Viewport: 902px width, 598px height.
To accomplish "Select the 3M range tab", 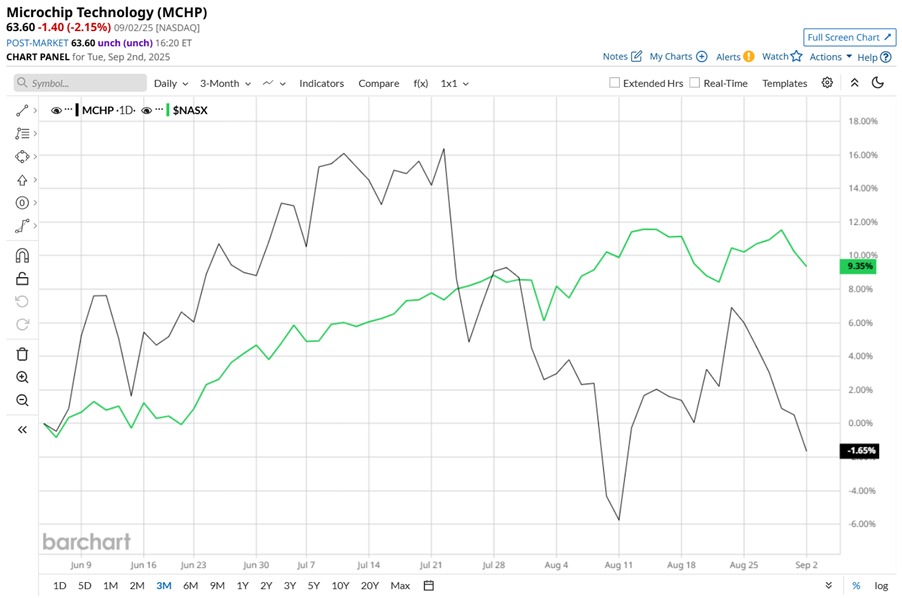I will tap(164, 585).
